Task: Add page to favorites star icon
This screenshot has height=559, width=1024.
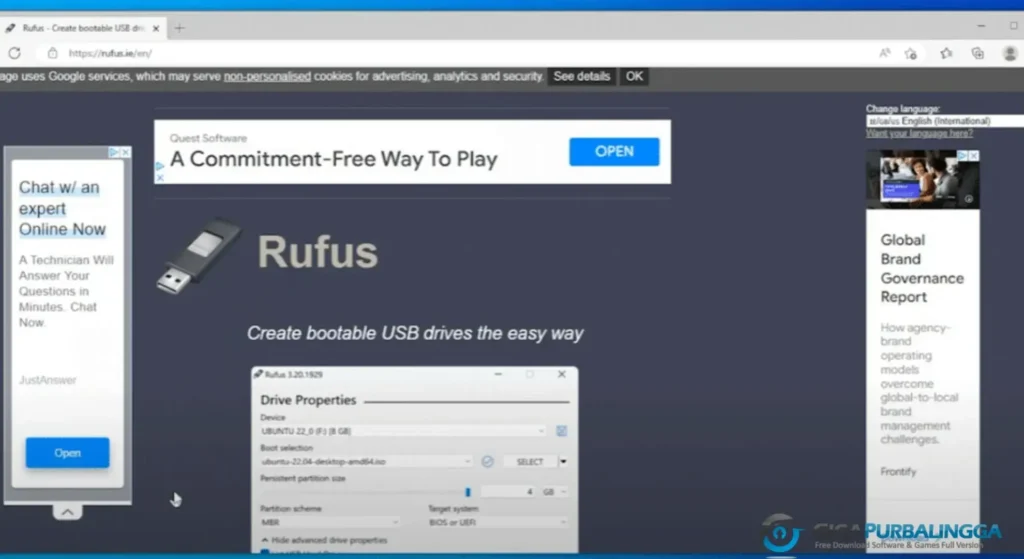Action: coord(911,54)
